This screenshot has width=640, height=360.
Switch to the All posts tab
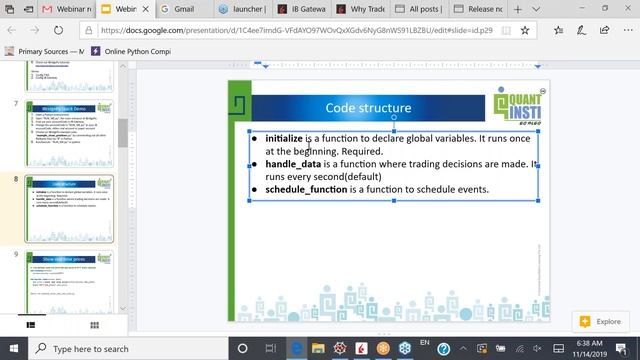point(419,9)
